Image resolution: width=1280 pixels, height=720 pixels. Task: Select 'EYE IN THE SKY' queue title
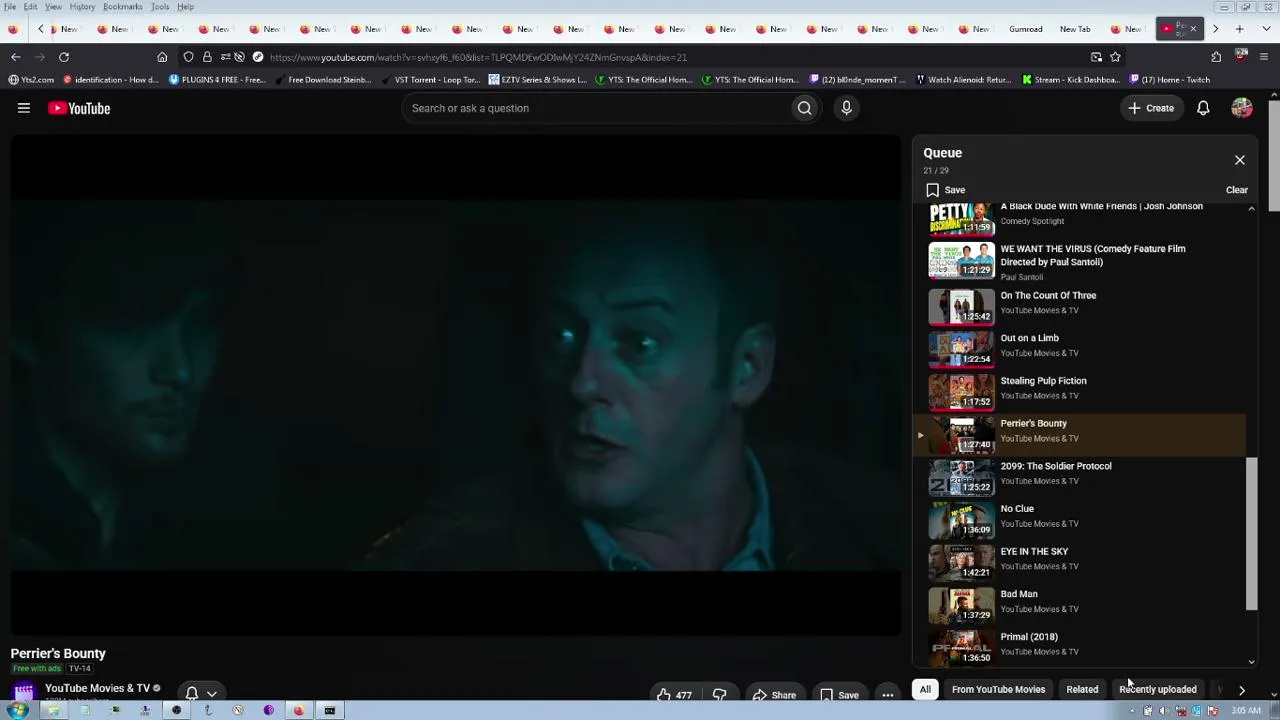point(1034,552)
